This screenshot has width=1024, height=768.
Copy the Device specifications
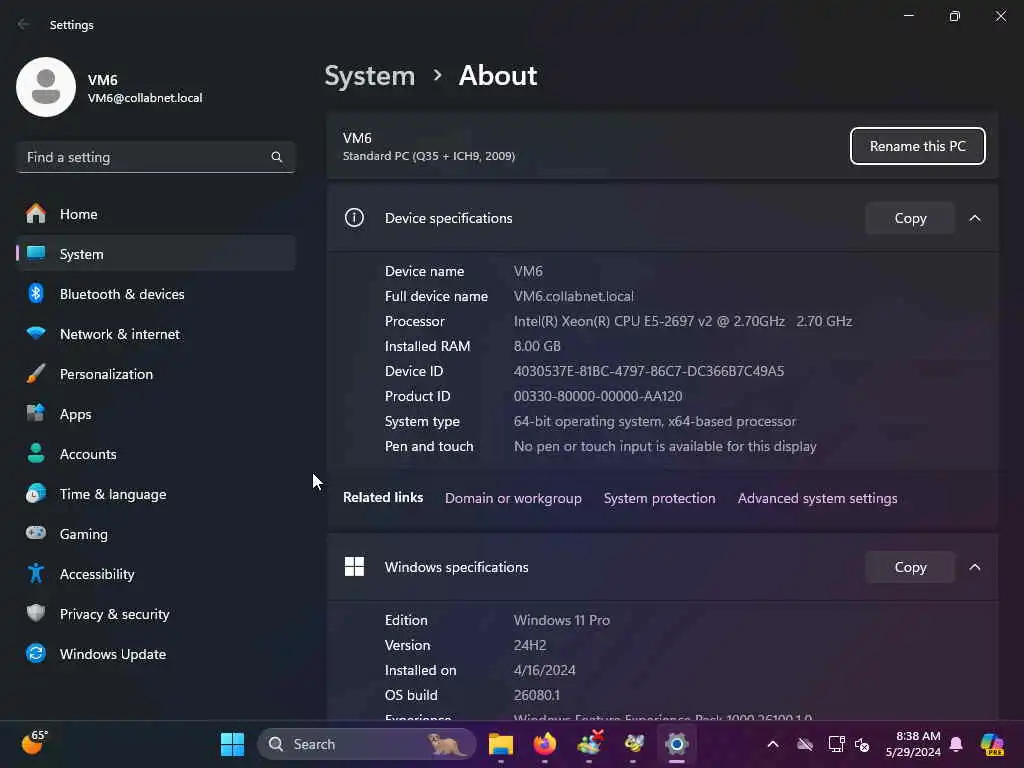point(910,218)
